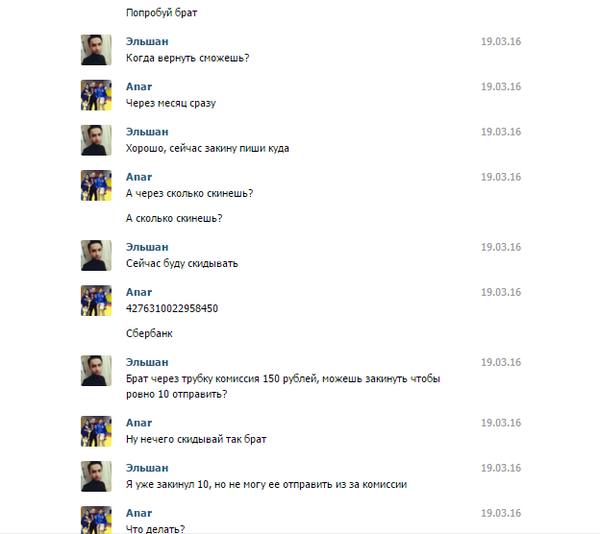This screenshot has height=534, width=600.
Task: Click the Эльшан name above 'Сейчас буду скидывать'
Action: click(x=147, y=247)
